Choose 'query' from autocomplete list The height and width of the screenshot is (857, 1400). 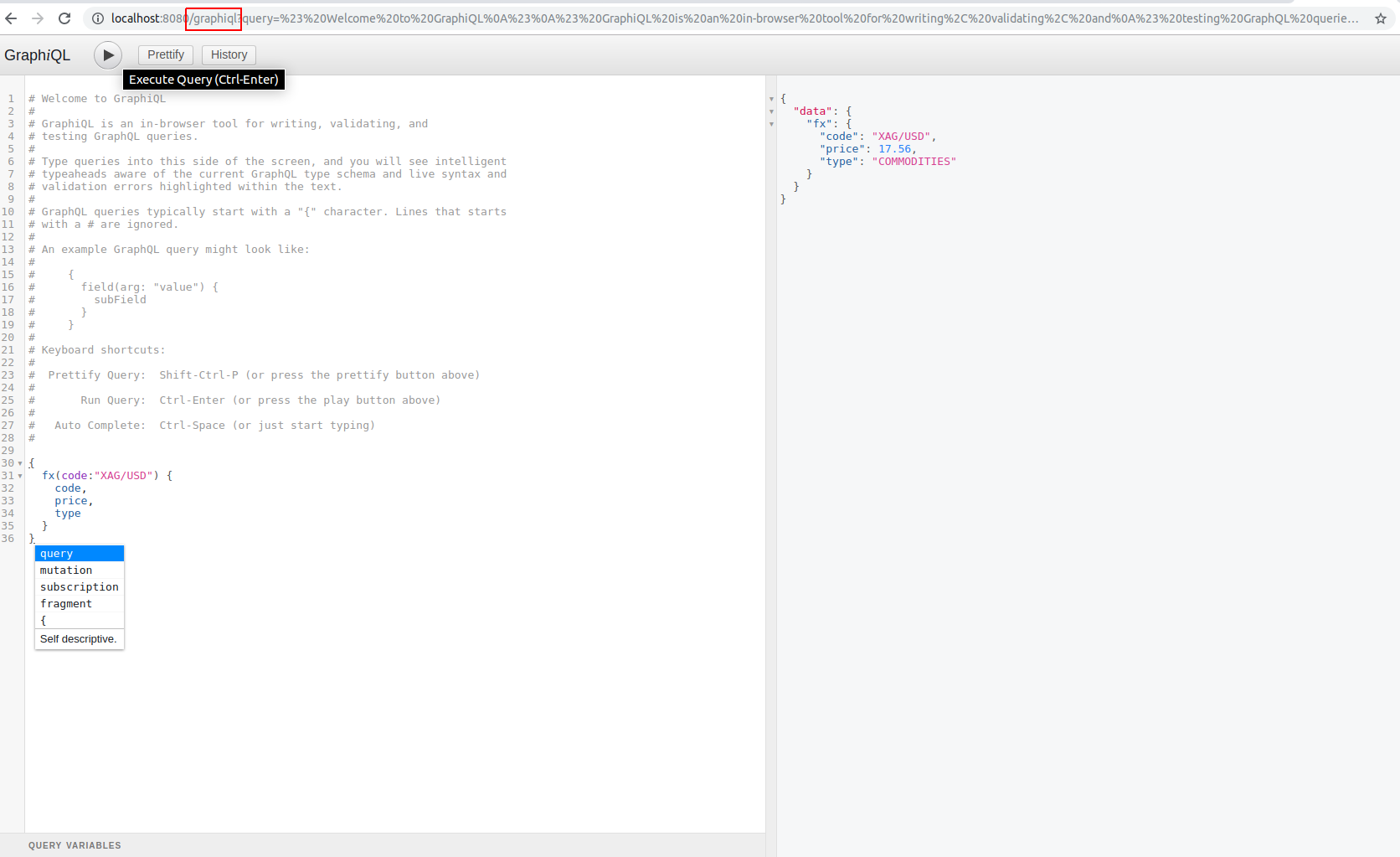80,554
